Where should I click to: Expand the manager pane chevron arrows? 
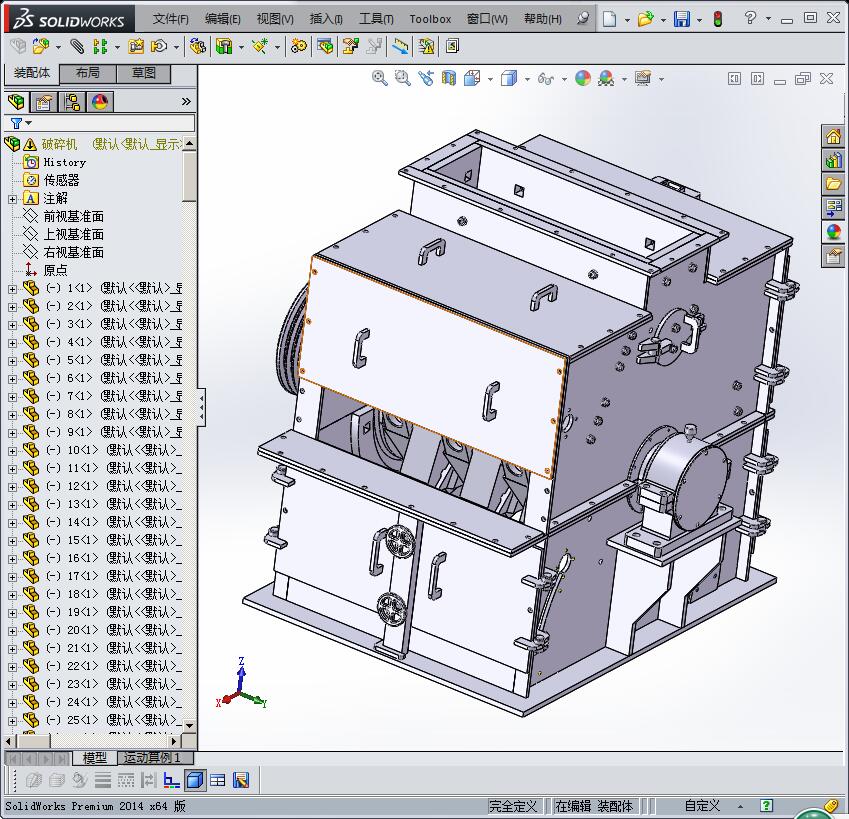click(x=186, y=102)
